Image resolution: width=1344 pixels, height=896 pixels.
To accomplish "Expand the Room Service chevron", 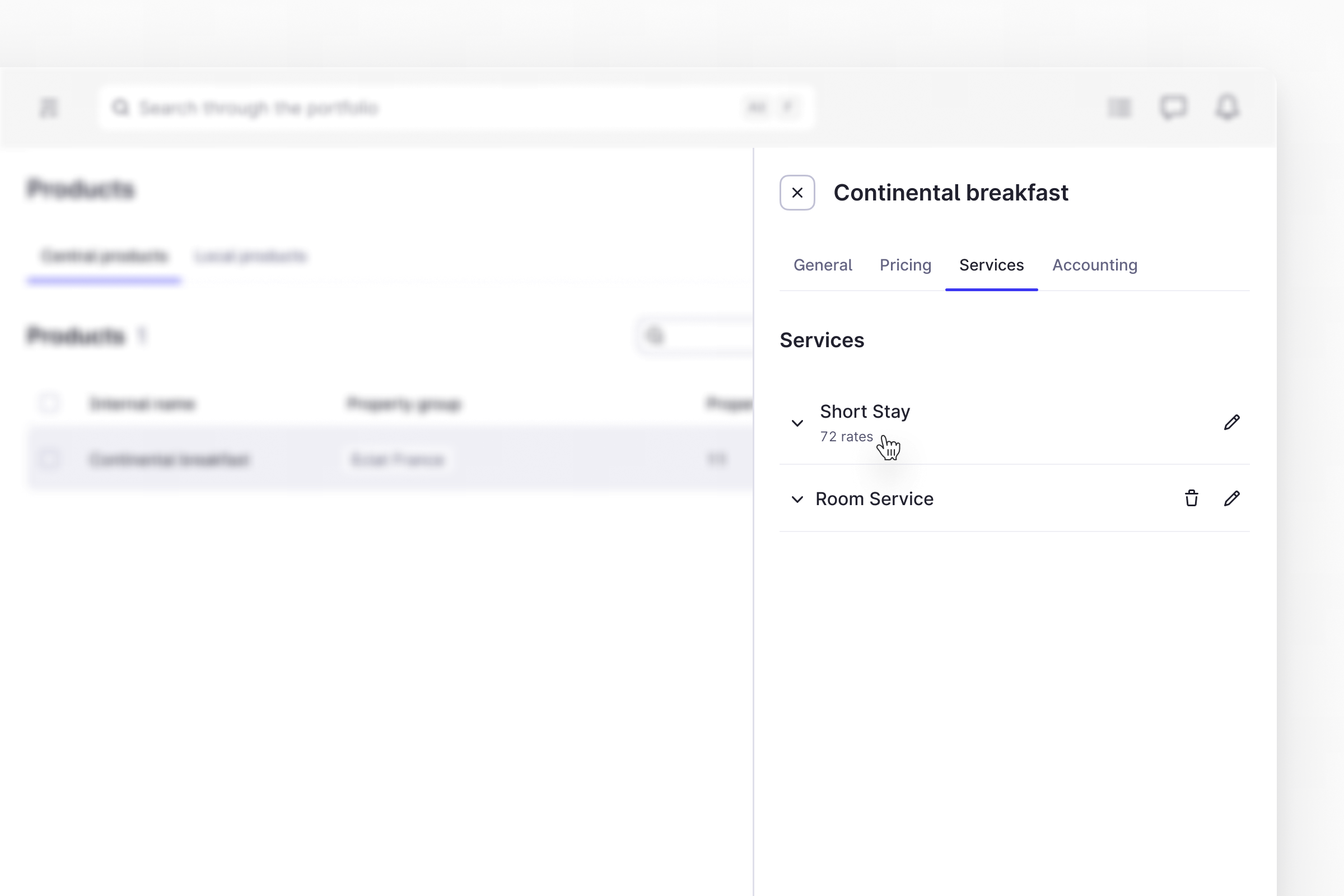I will [x=796, y=500].
